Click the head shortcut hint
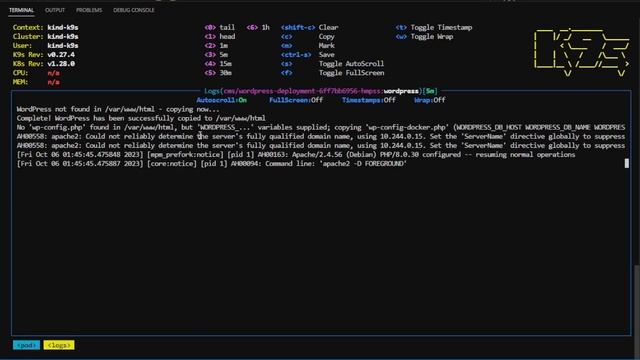This screenshot has height=360, width=640. (220, 36)
